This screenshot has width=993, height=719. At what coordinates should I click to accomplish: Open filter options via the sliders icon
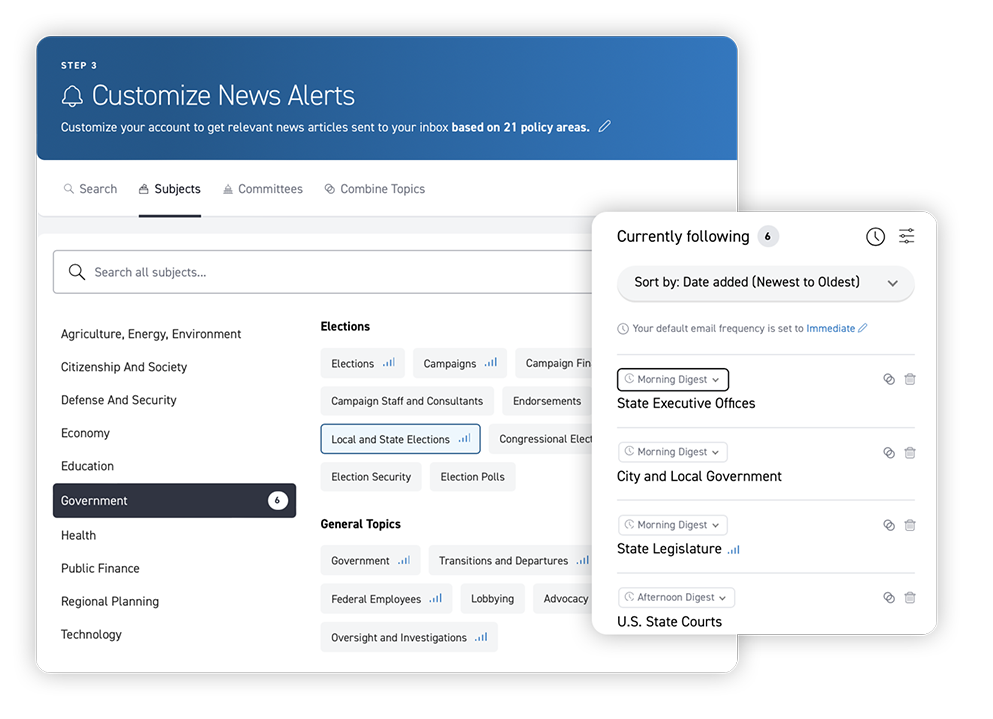[906, 236]
